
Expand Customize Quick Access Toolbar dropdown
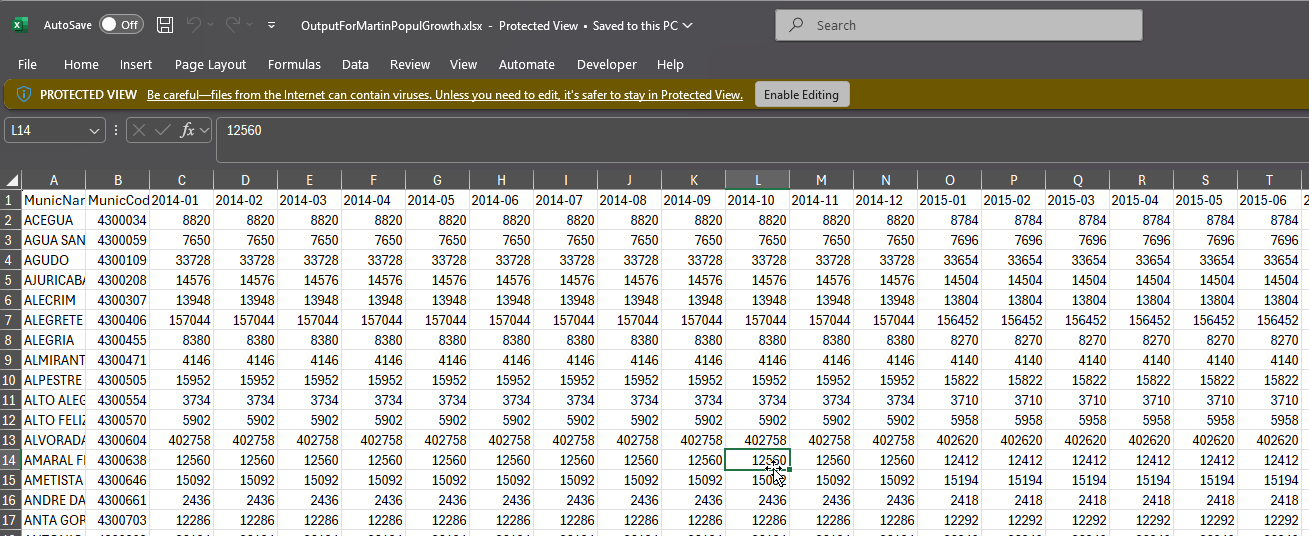pos(271,25)
